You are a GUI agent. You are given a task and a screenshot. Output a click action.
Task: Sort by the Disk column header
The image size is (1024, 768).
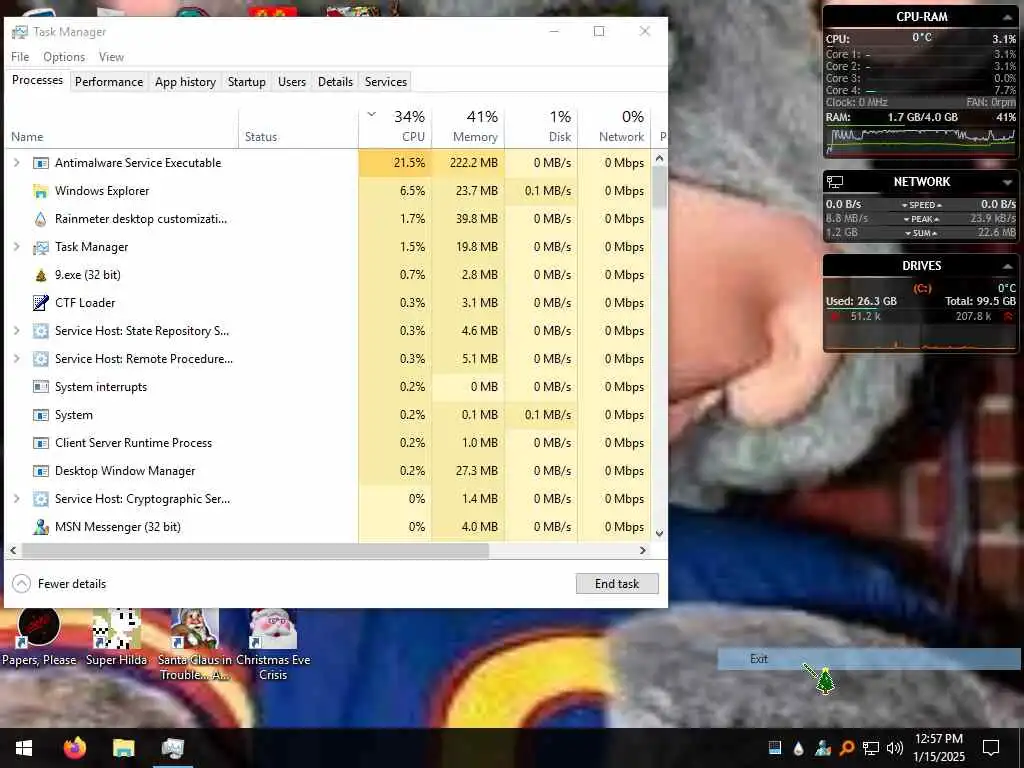click(x=541, y=126)
